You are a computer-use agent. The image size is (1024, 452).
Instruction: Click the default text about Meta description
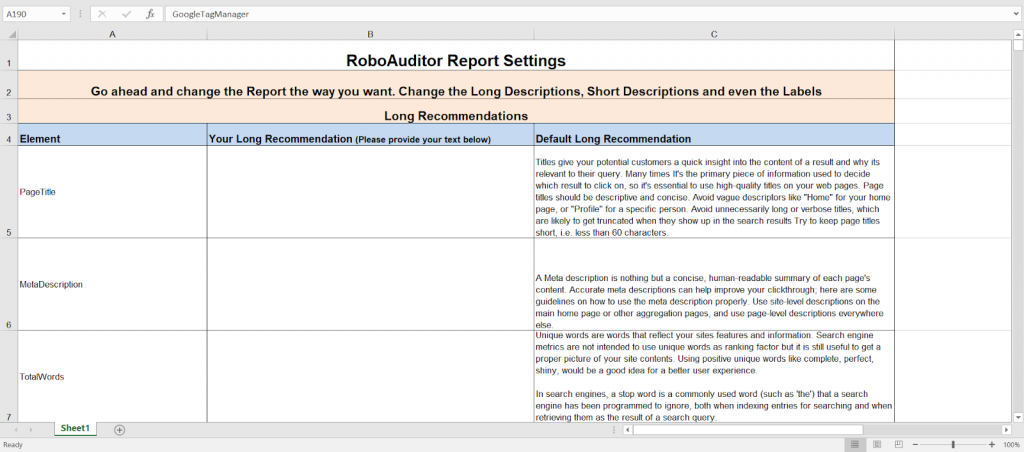click(x=714, y=284)
